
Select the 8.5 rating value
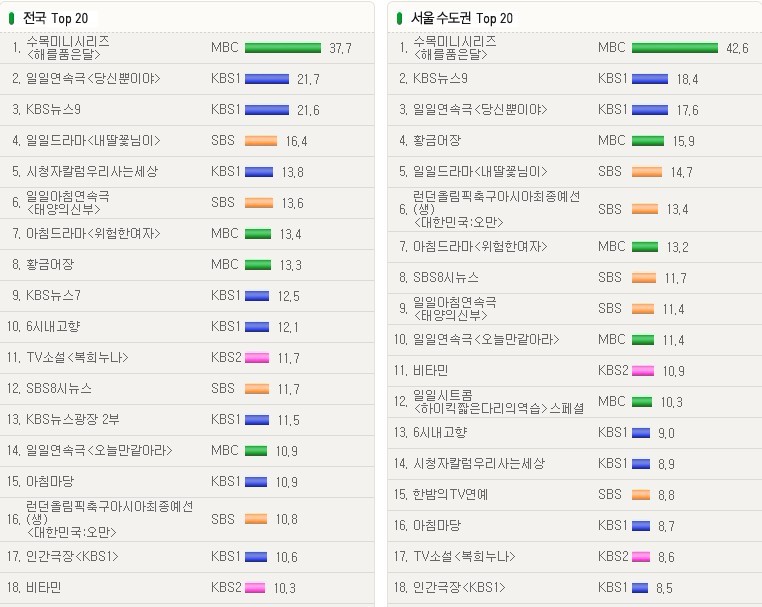(x=664, y=589)
